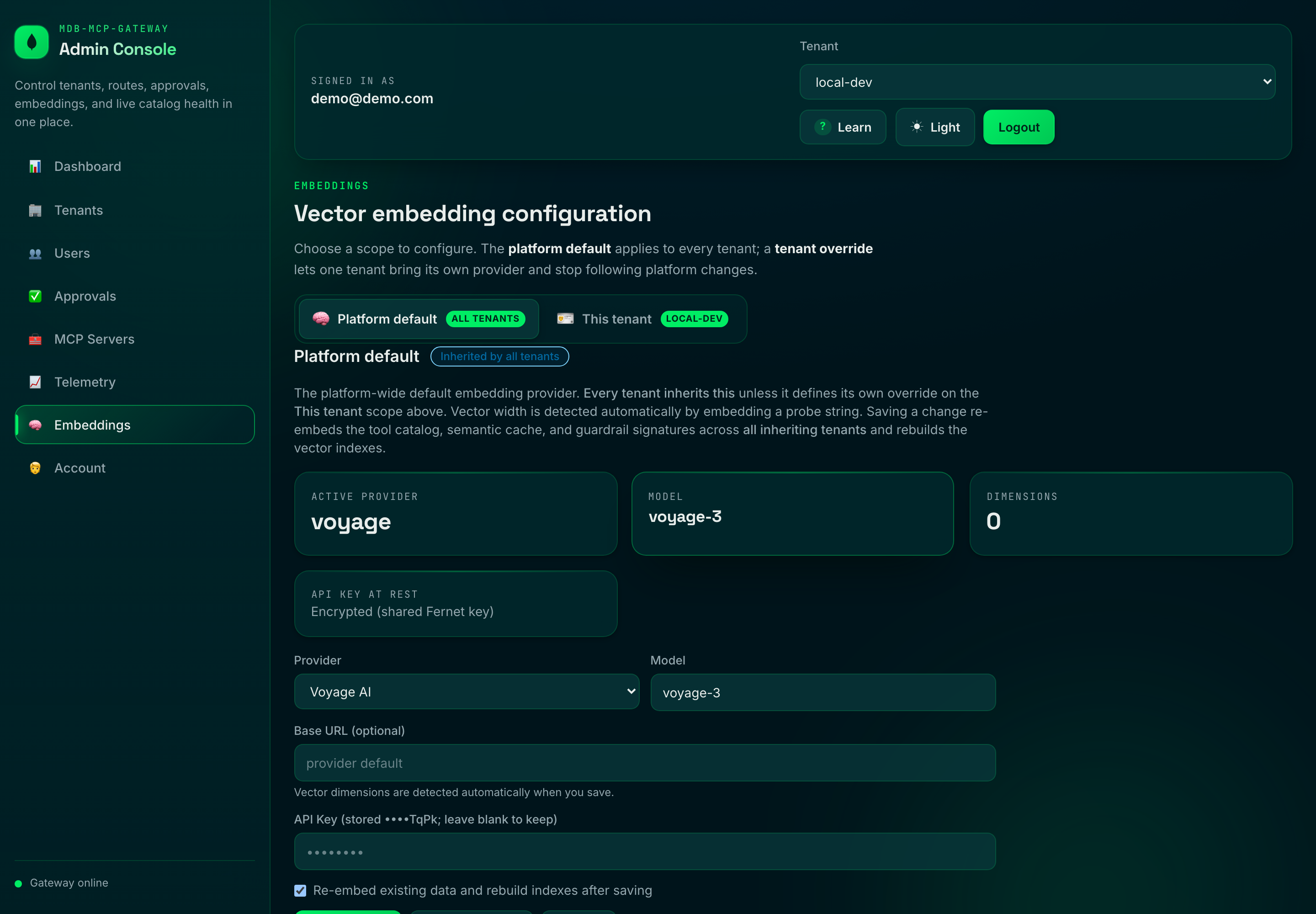Click the API Key password field
This screenshot has width=1316, height=914.
645,851
